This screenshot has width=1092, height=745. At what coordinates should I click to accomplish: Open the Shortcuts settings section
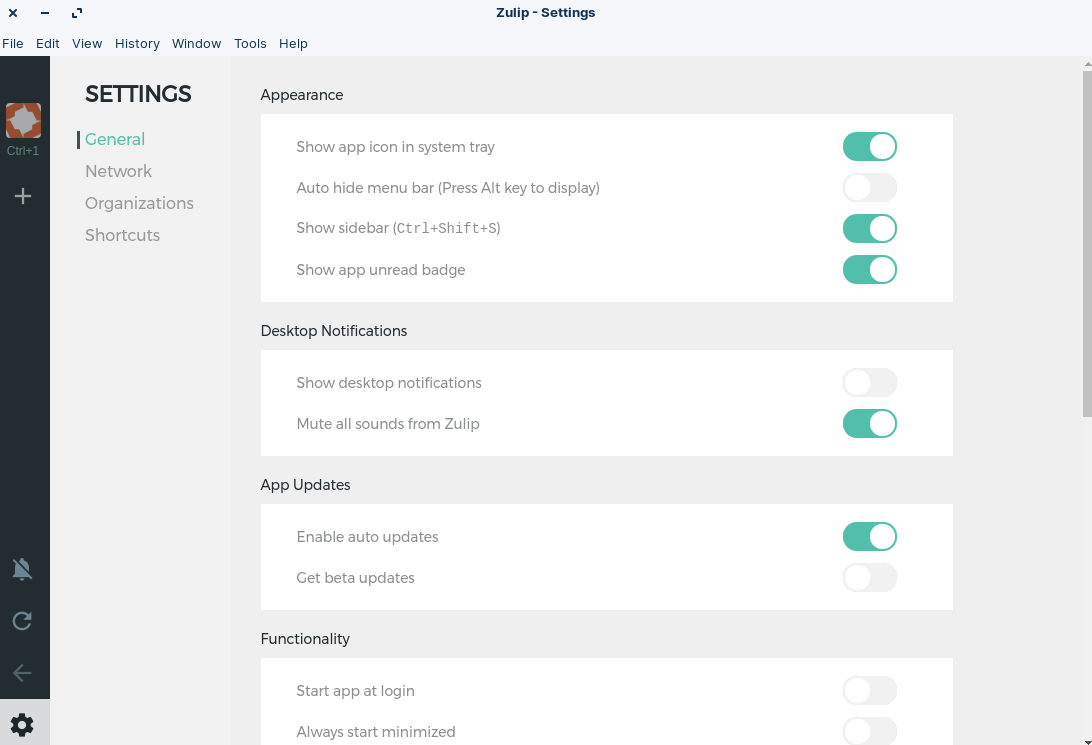122,235
